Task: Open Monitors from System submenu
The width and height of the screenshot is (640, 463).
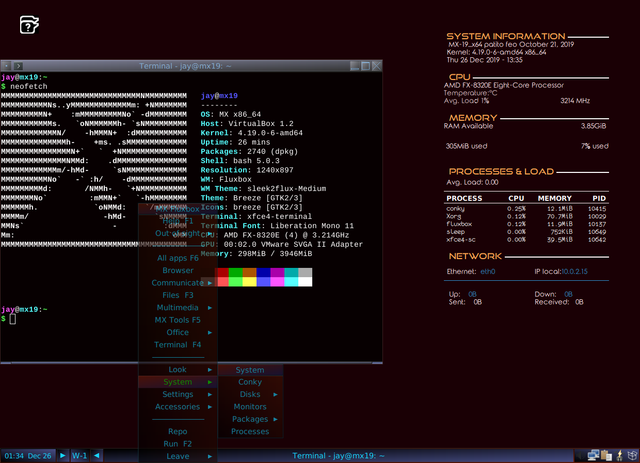Action: (250, 407)
